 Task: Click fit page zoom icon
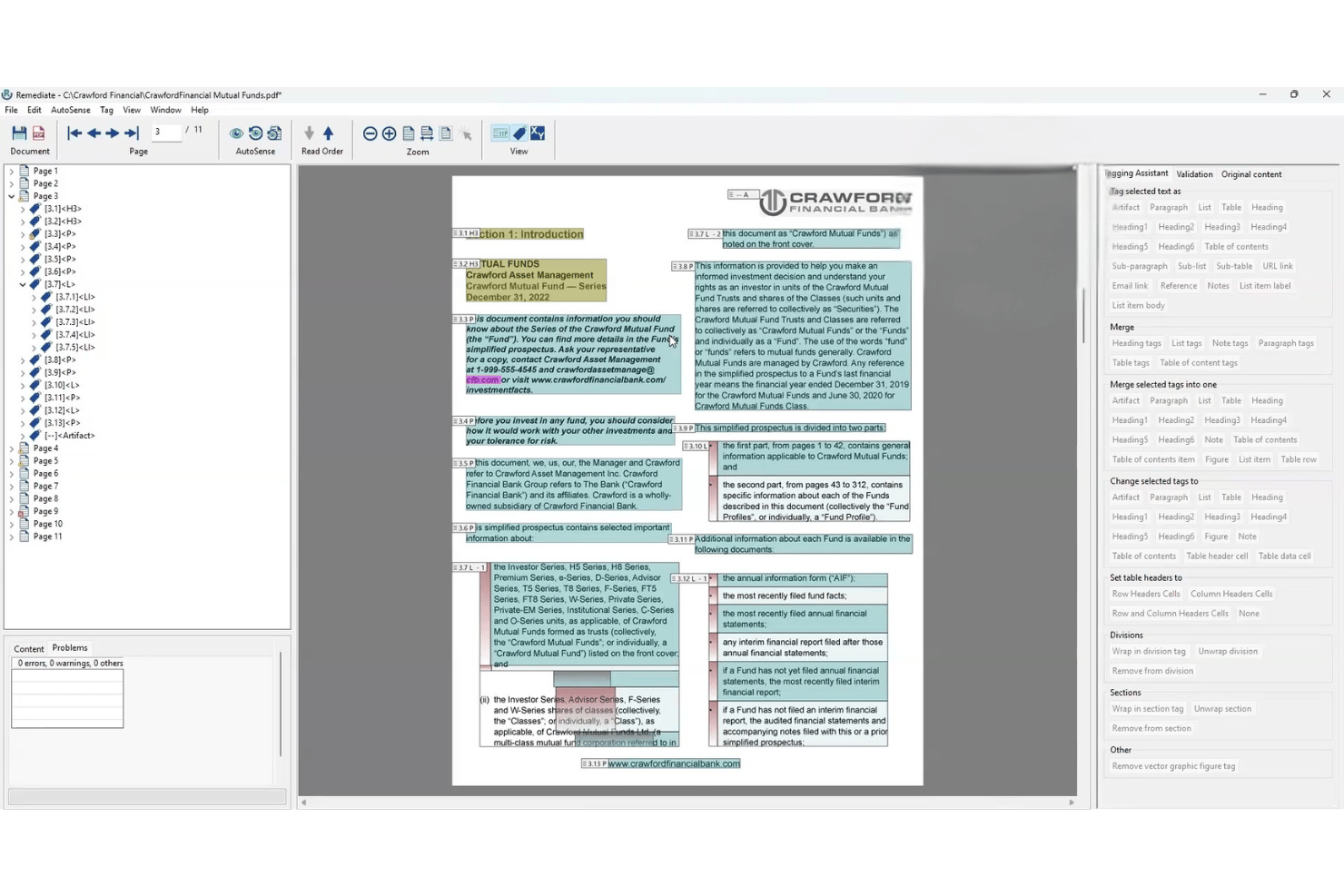click(409, 133)
